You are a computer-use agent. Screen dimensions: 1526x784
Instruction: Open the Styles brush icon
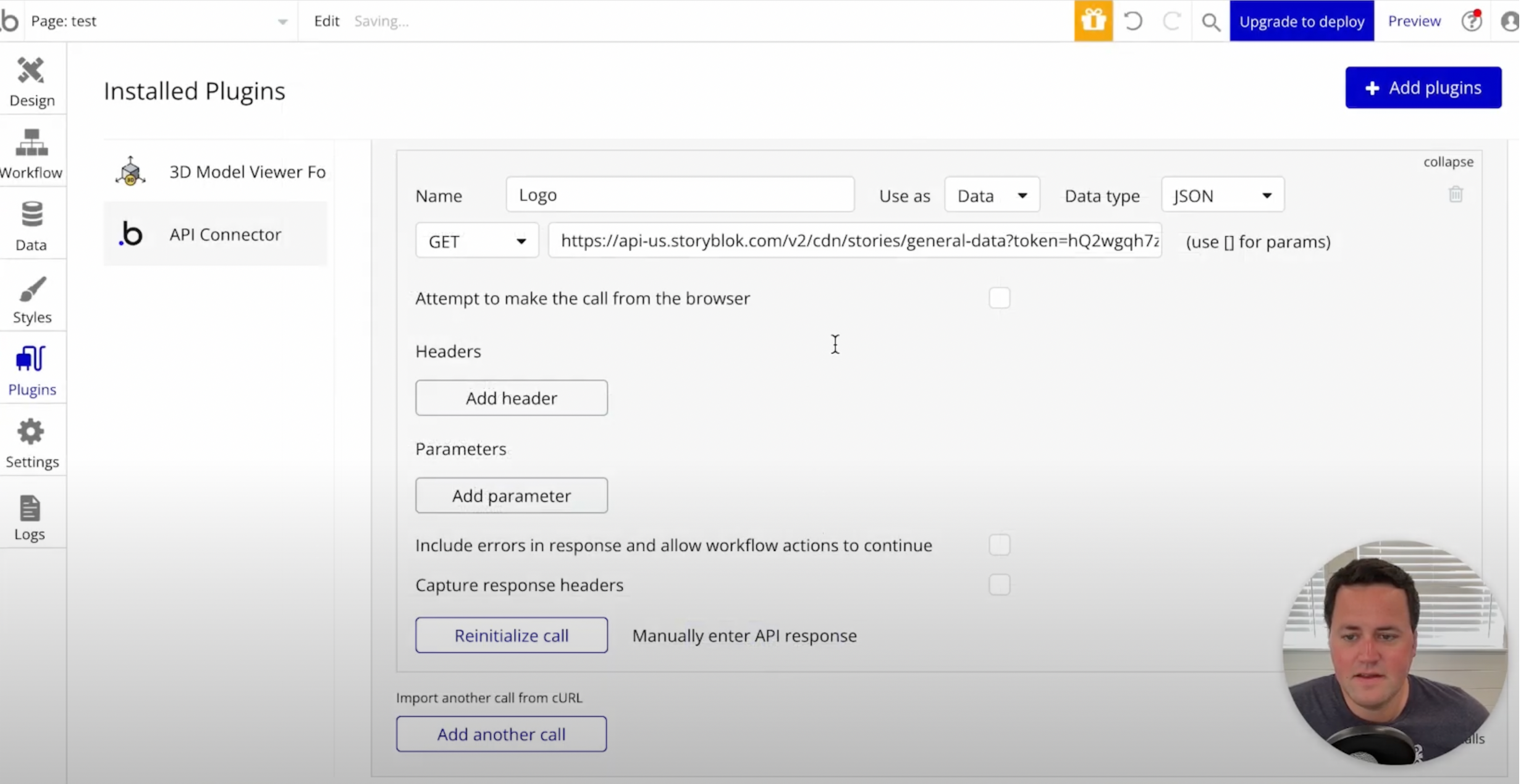31,289
